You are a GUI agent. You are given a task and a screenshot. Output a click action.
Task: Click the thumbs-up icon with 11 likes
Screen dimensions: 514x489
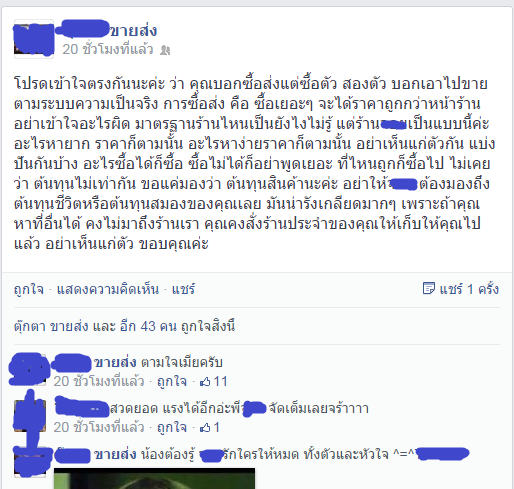205,382
